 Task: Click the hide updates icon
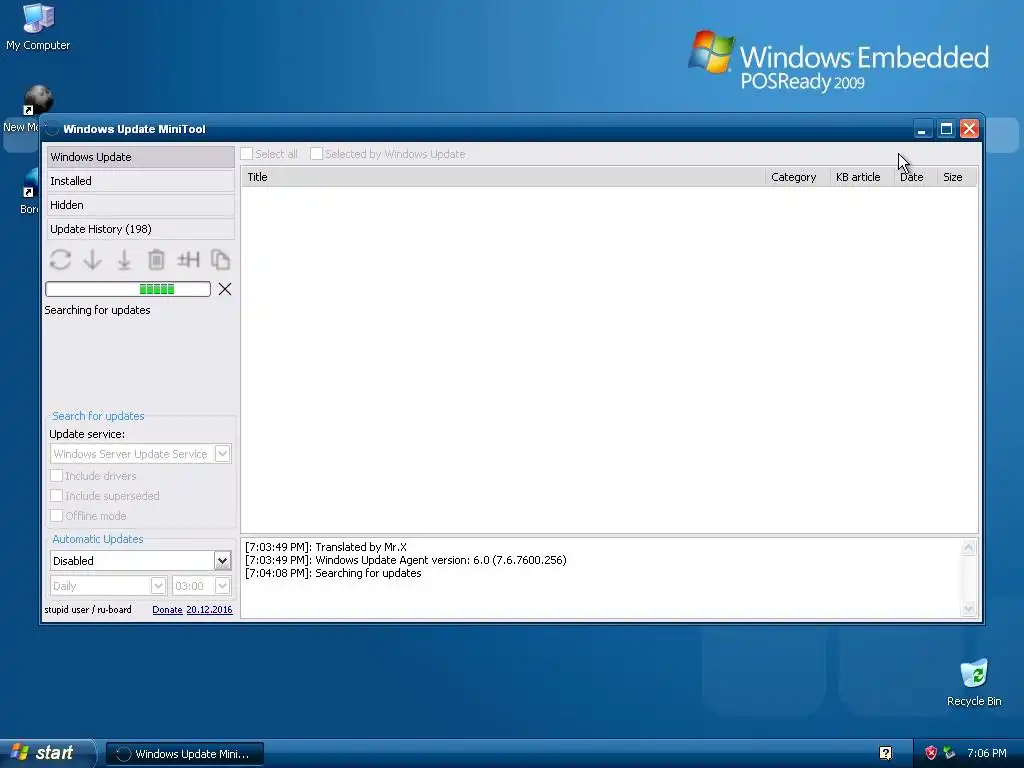click(188, 260)
